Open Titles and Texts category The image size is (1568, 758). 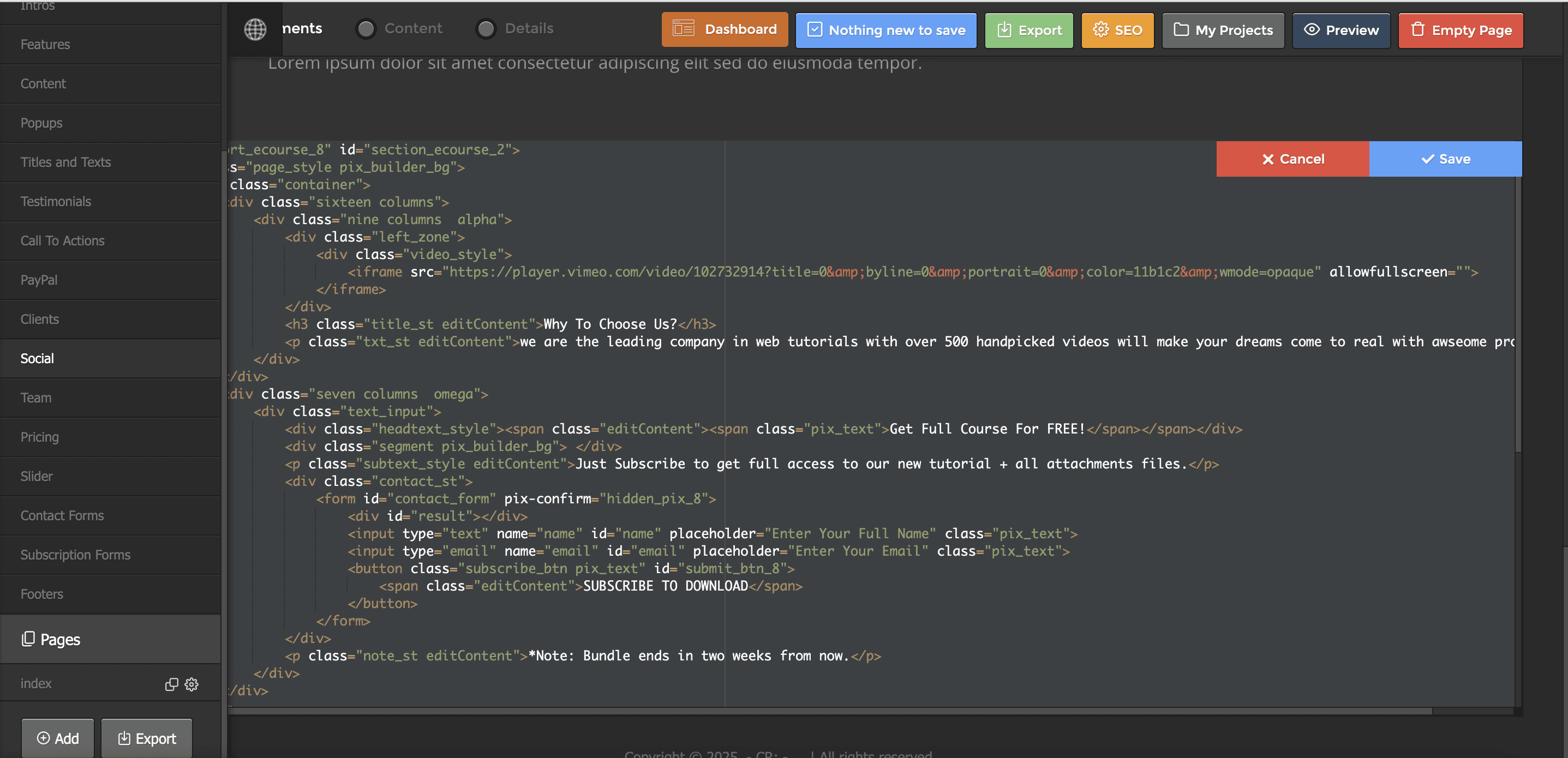tap(110, 163)
